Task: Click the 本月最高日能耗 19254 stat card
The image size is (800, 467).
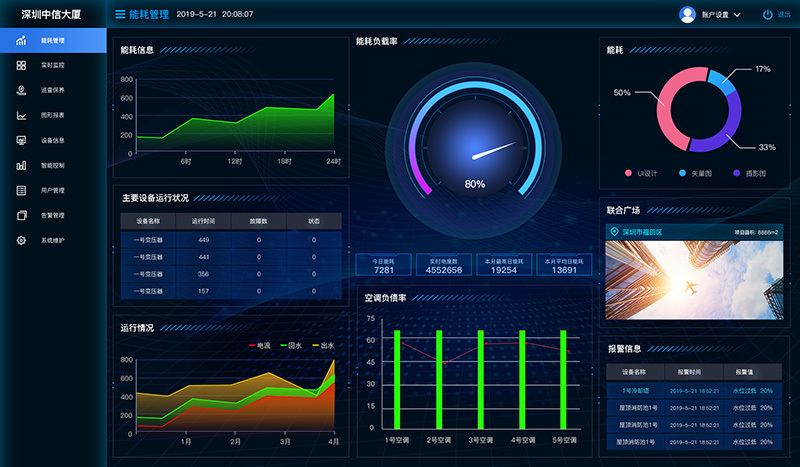Action: click(504, 265)
